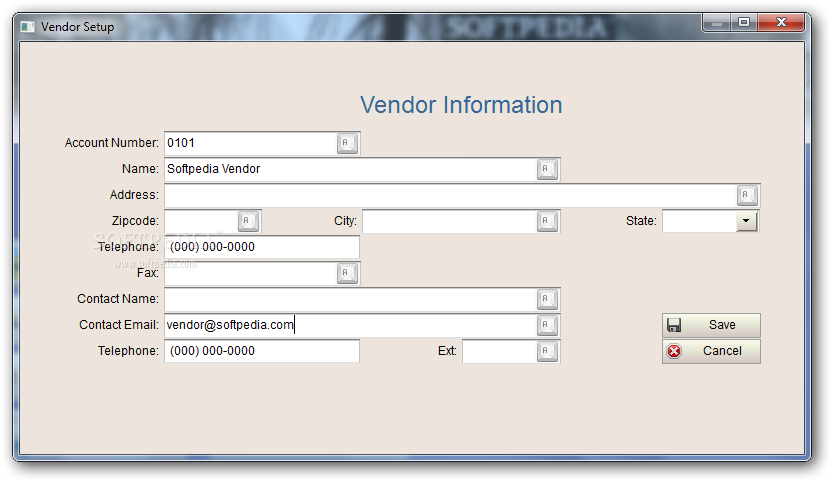Click the keyboard icon in Account Number field
The width and height of the screenshot is (832, 482).
click(x=347, y=143)
